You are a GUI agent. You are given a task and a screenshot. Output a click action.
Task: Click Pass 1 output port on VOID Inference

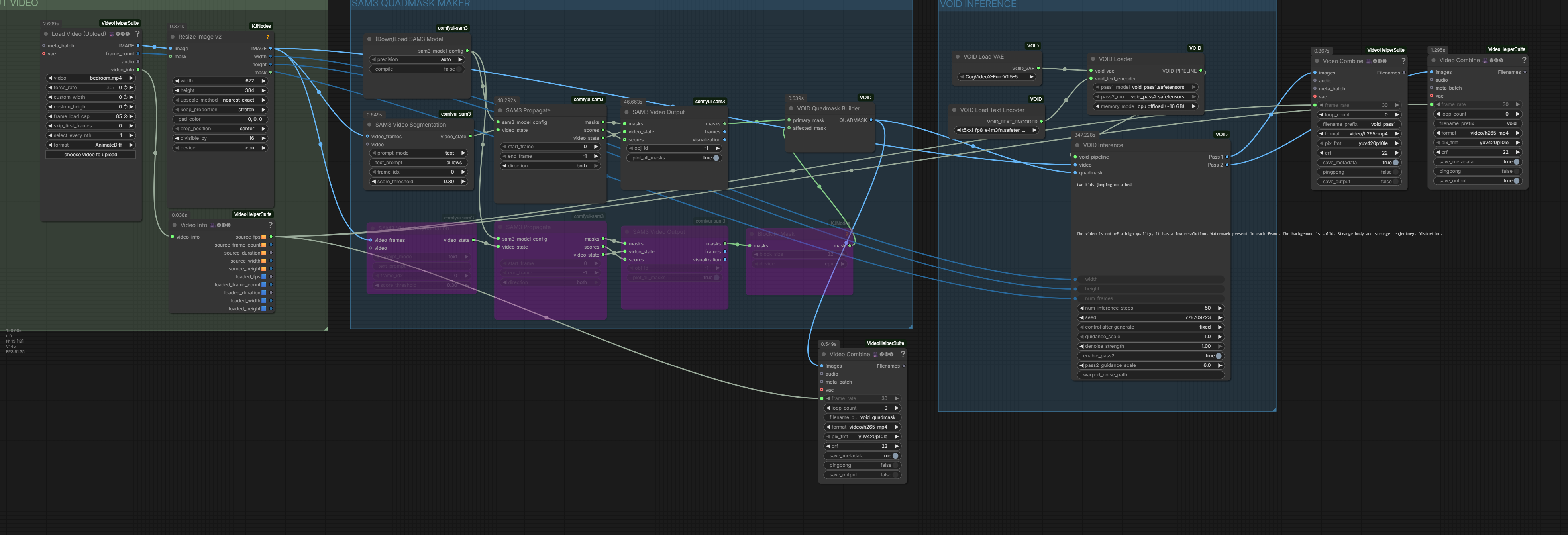click(x=1227, y=157)
